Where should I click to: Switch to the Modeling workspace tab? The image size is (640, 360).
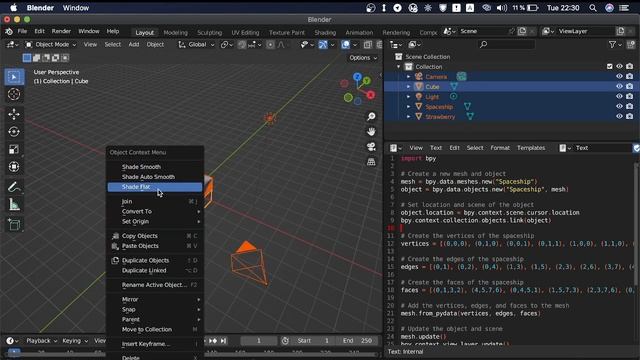[176, 32]
